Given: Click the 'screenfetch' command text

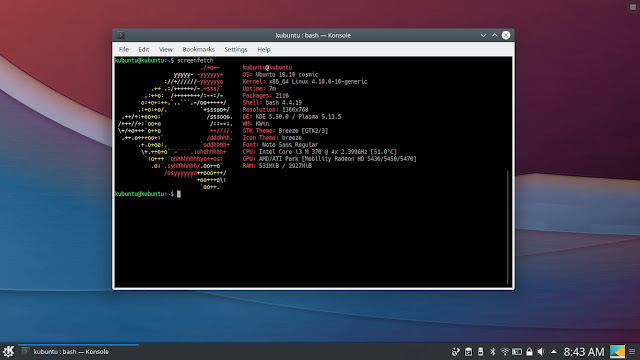Looking at the screenshot, I should [x=195, y=60].
